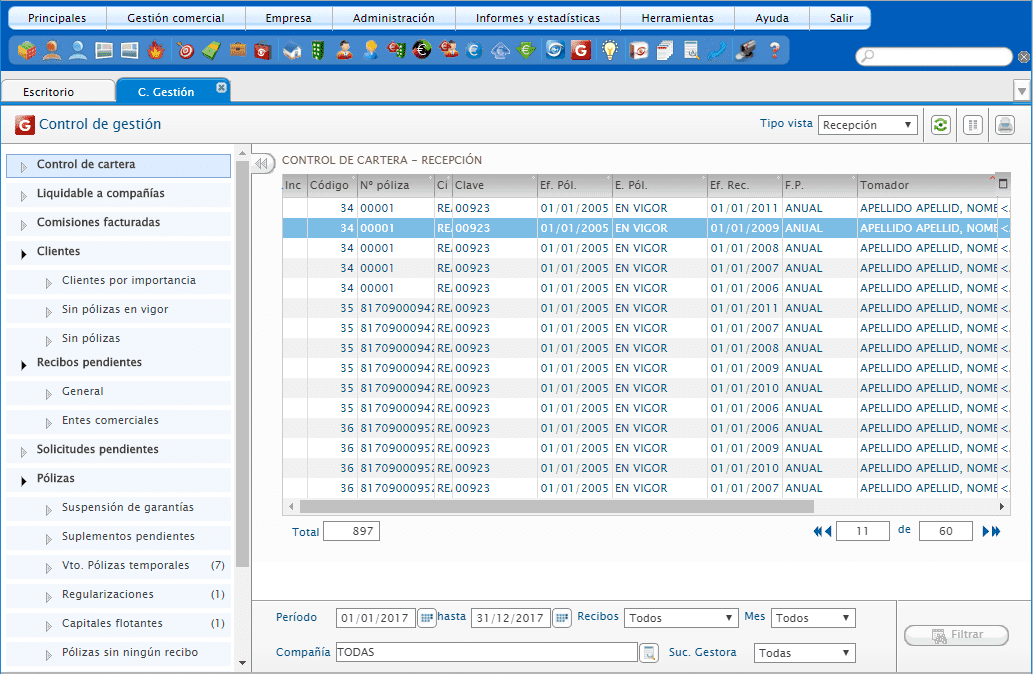
Task: Open the tab list dropdown arrow
Action: click(1022, 91)
